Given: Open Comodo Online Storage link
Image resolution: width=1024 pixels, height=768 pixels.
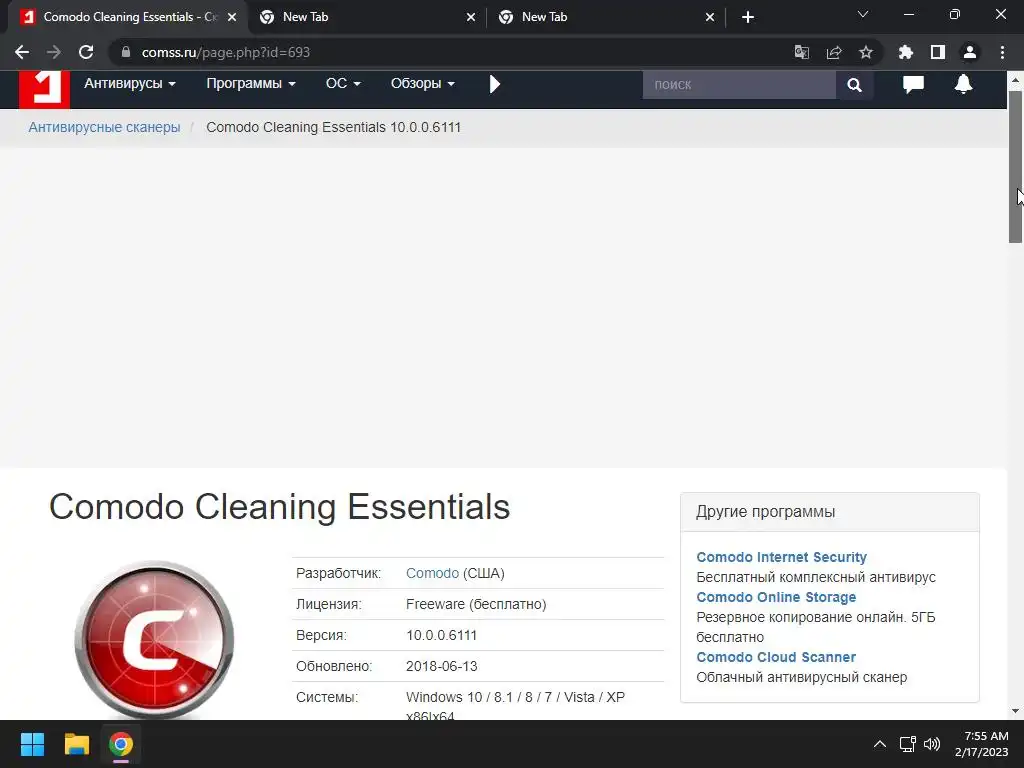Looking at the screenshot, I should [776, 597].
